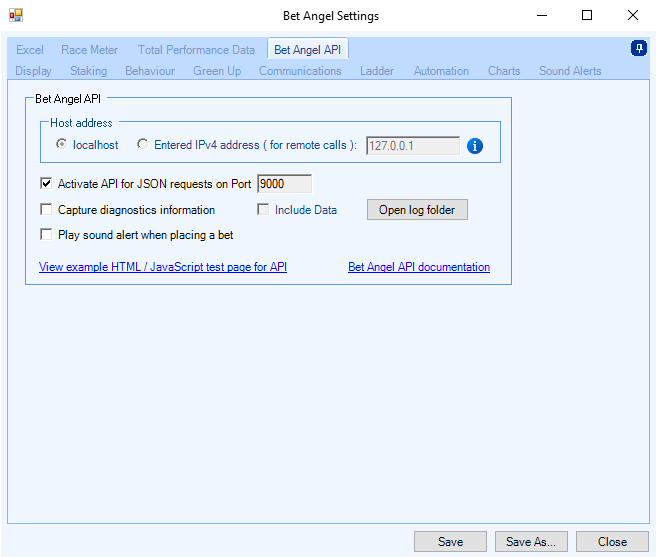Switch to the Behaviour tab

(x=150, y=71)
